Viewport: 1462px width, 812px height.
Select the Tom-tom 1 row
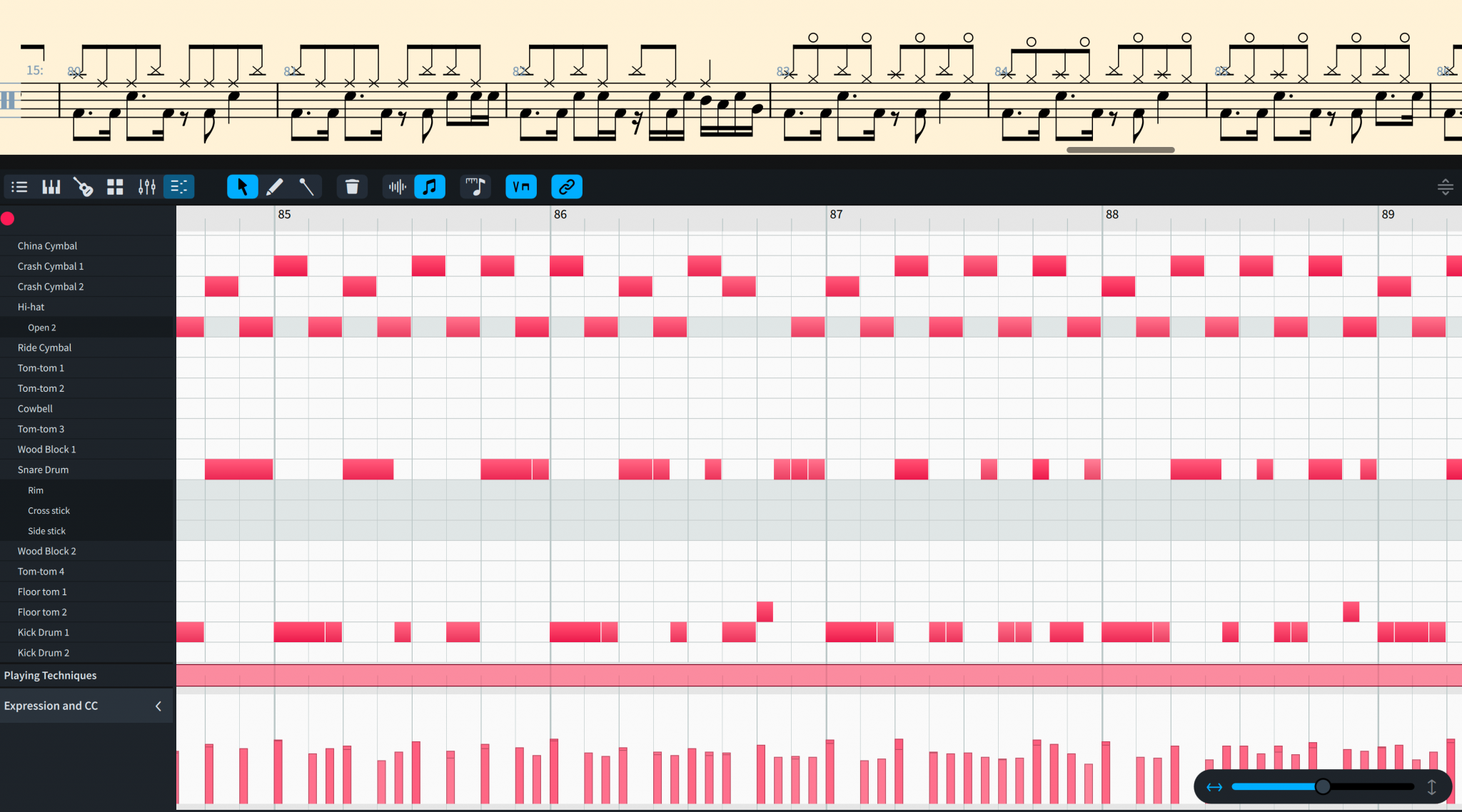tap(88, 368)
